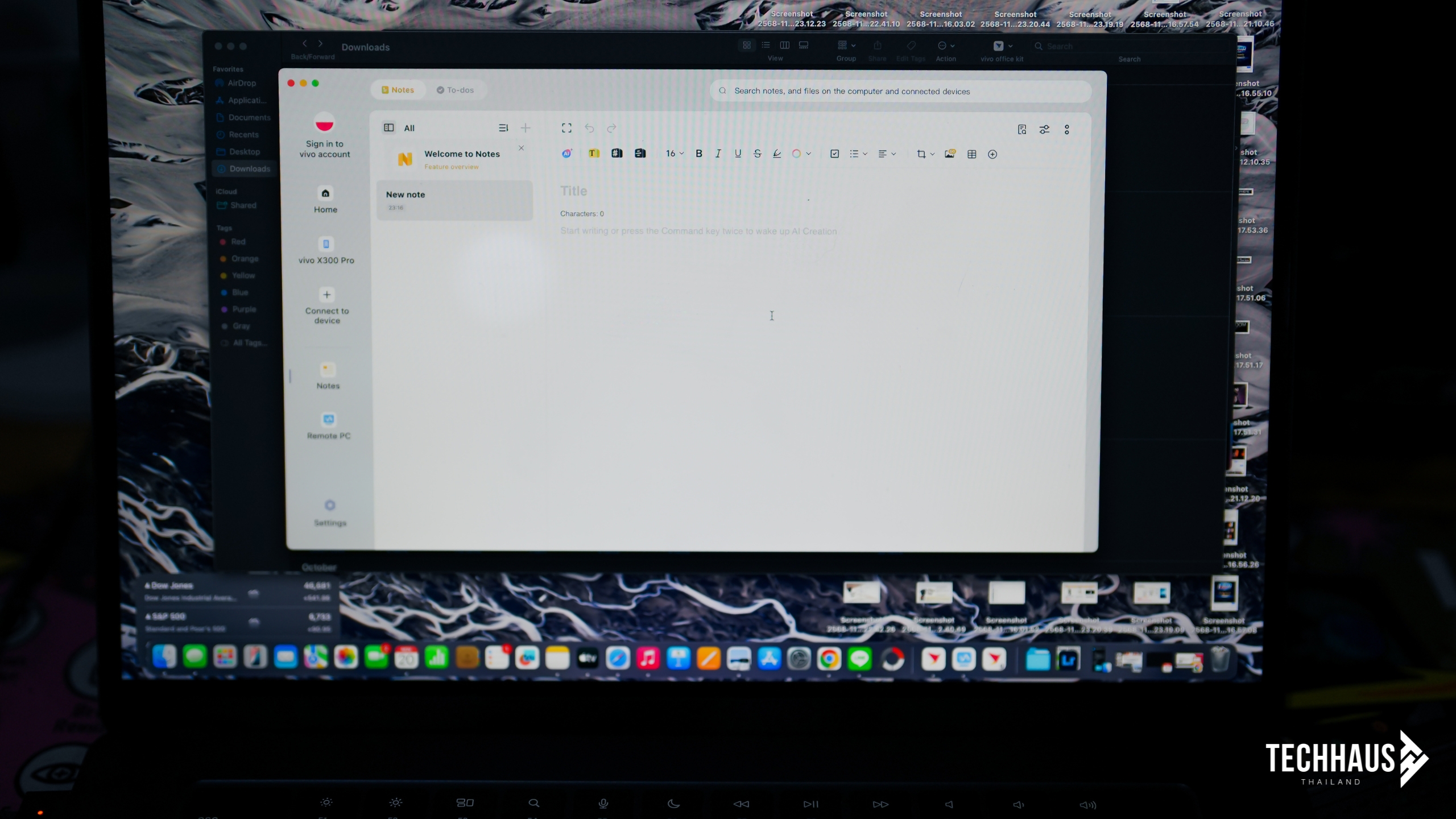Insert a checkbox to-do item

[834, 154]
